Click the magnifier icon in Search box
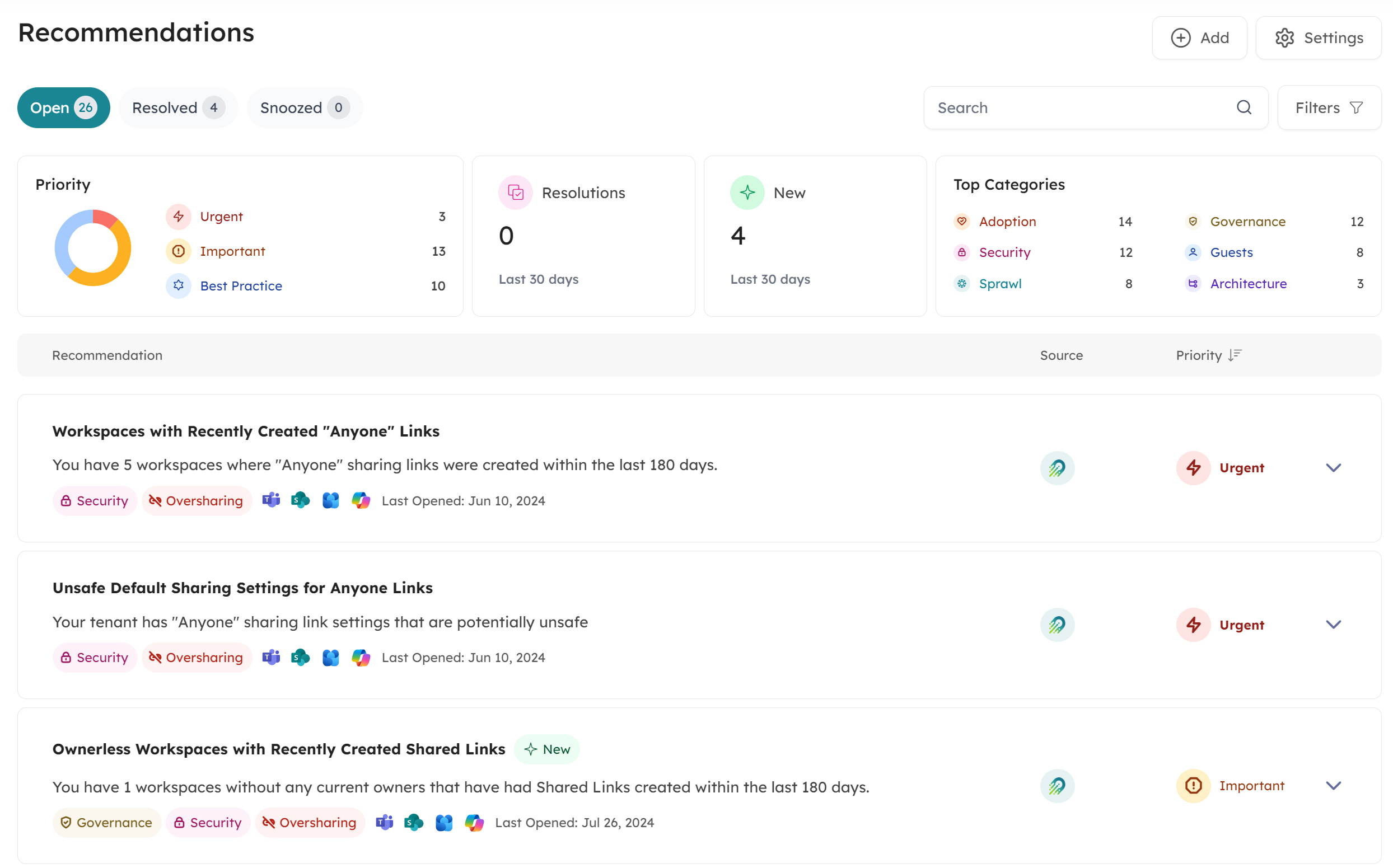1393x868 pixels. [x=1244, y=107]
